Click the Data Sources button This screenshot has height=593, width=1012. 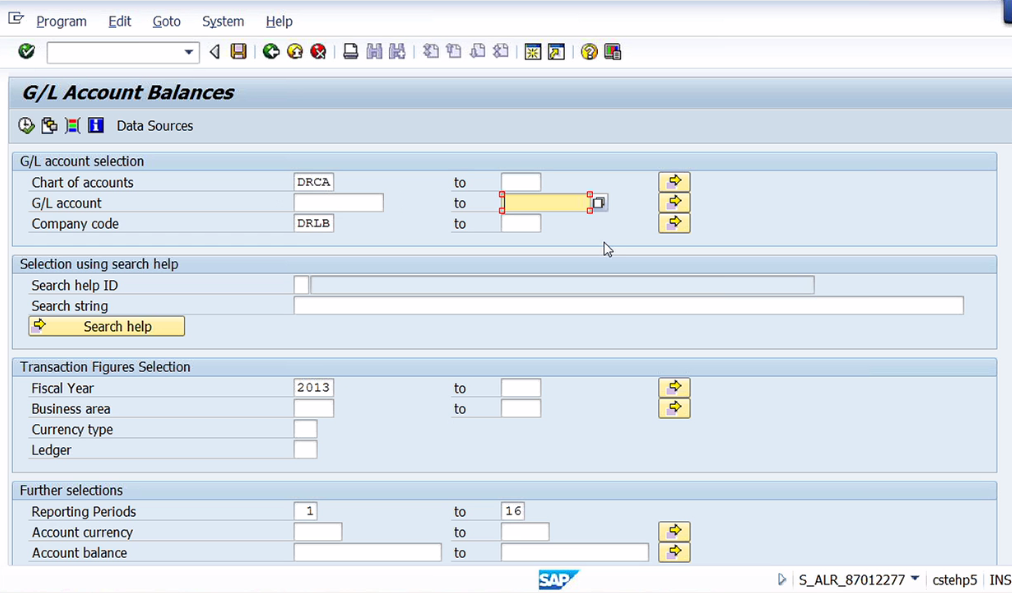coord(155,126)
